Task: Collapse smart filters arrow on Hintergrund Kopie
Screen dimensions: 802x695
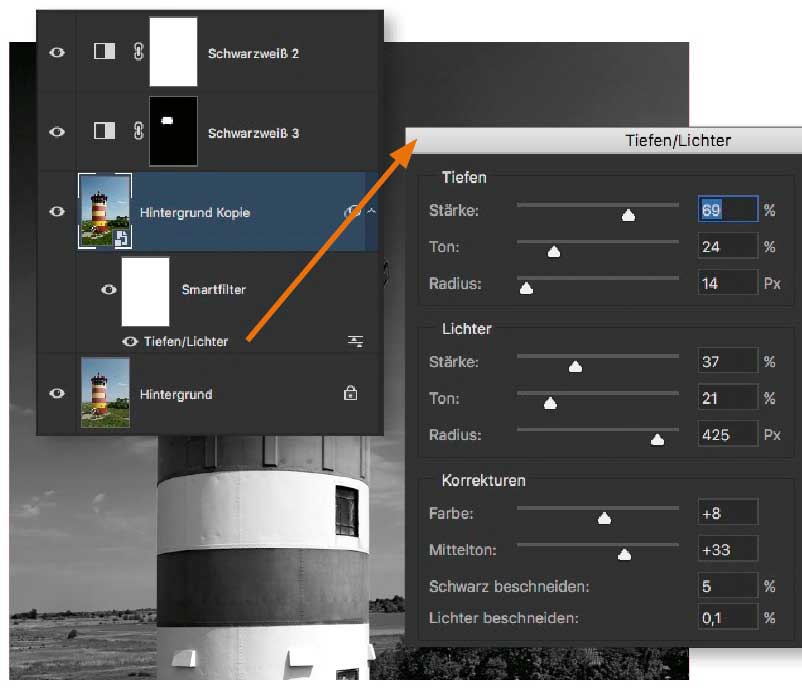Action: coord(372,210)
